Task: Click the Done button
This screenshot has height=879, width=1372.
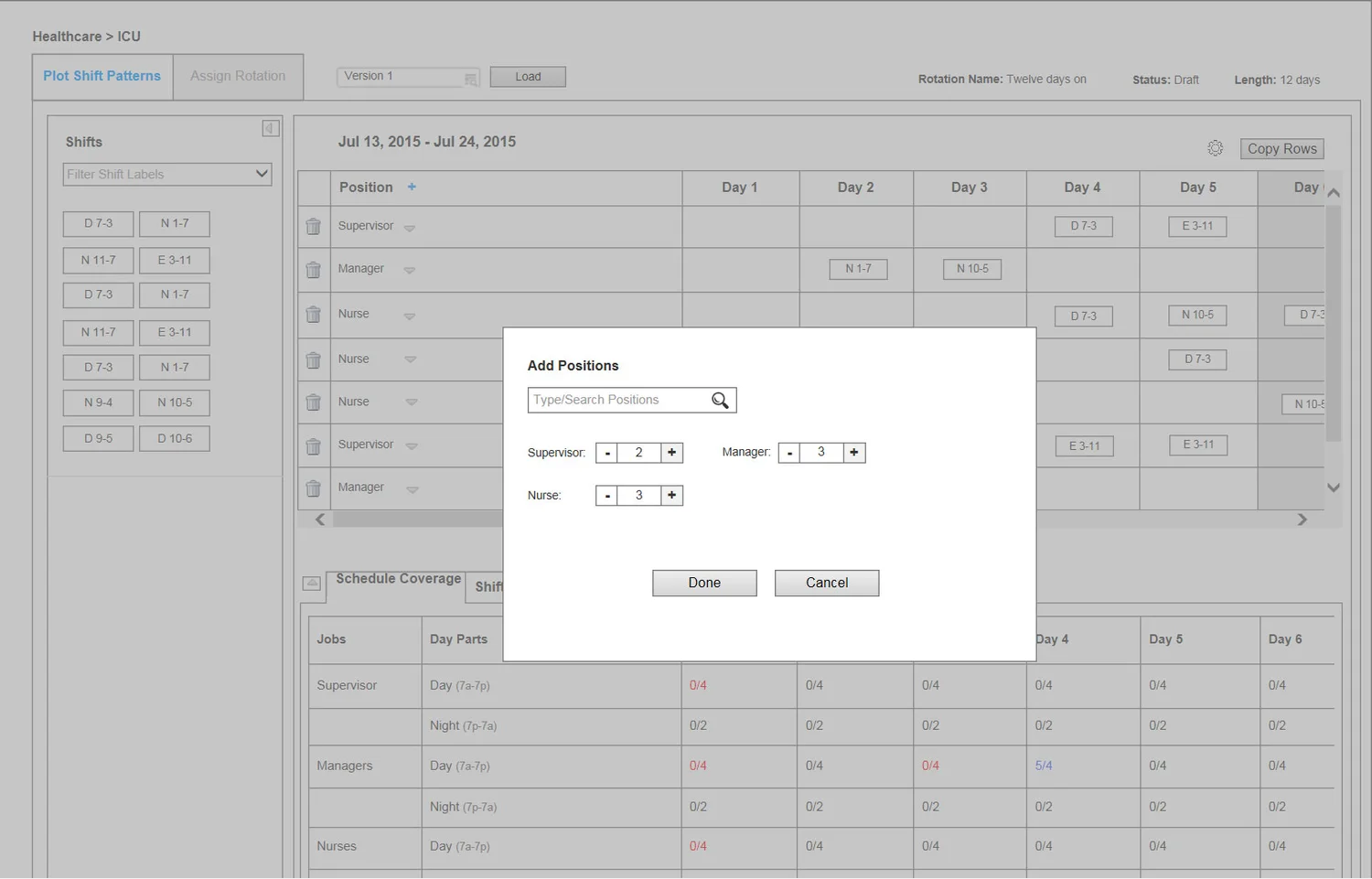Action: click(x=704, y=583)
